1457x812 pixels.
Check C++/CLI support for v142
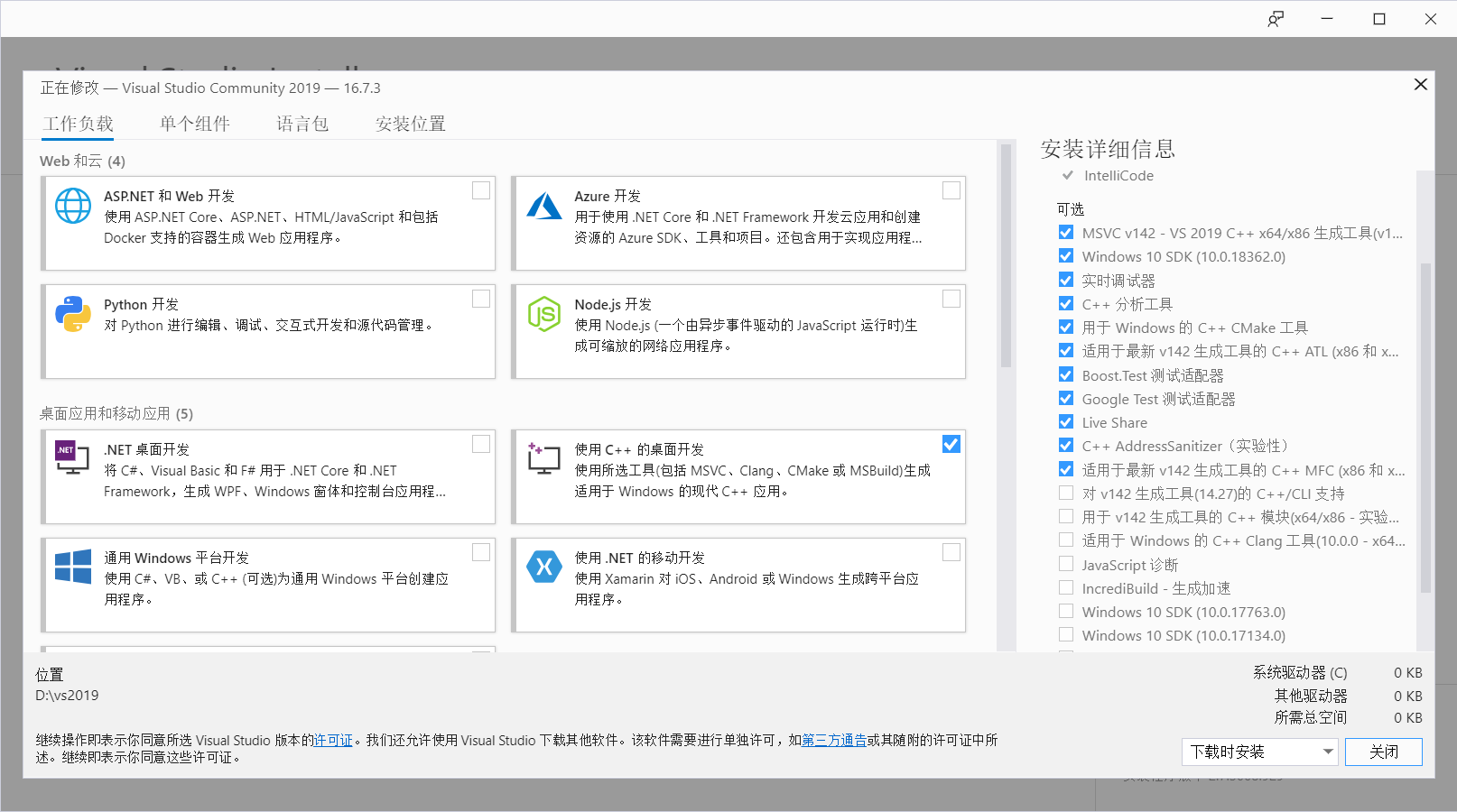tap(1066, 493)
